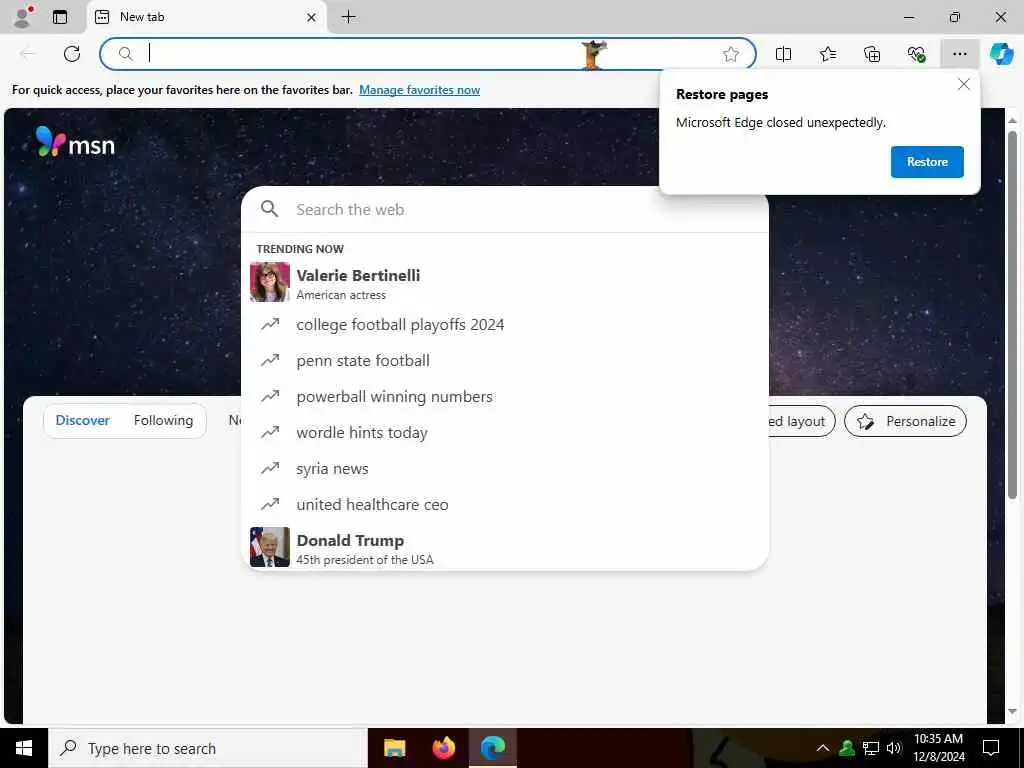This screenshot has width=1024, height=768.
Task: Click the web search magnifier icon
Action: pyautogui.click(x=270, y=209)
